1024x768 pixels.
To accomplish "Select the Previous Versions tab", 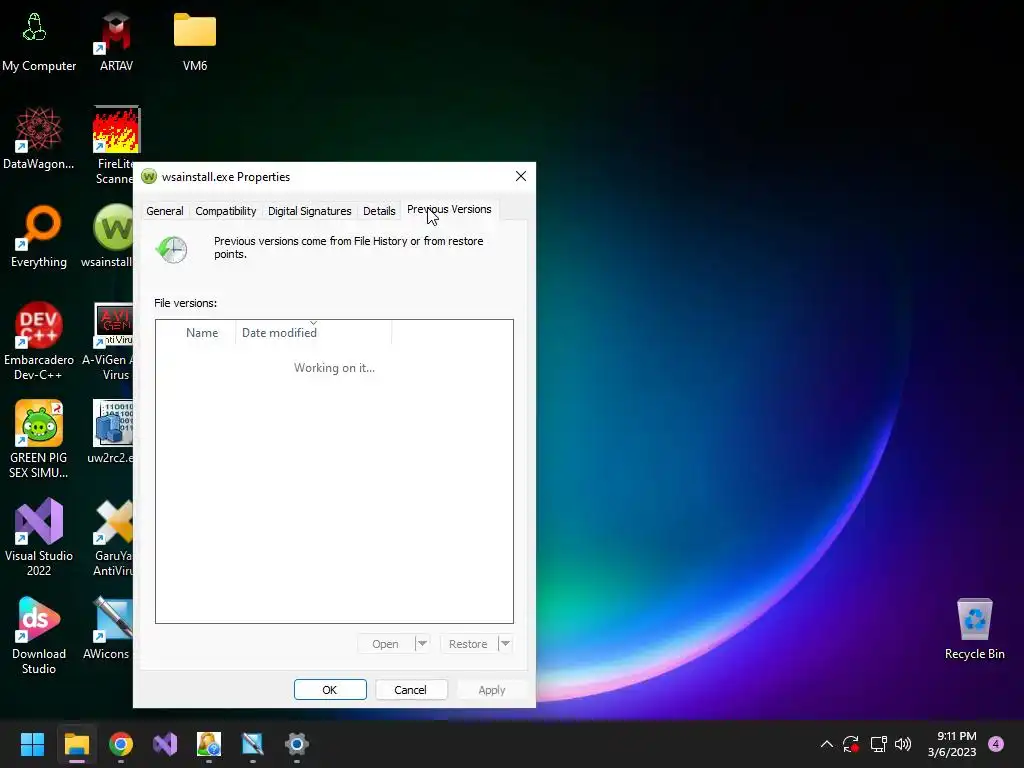I will click(x=449, y=210).
